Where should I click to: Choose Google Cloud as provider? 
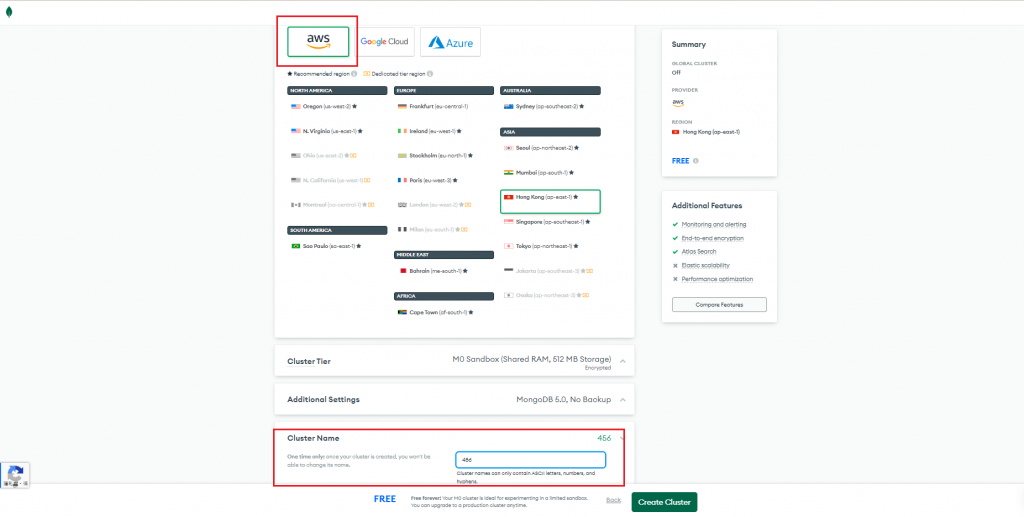point(384,42)
